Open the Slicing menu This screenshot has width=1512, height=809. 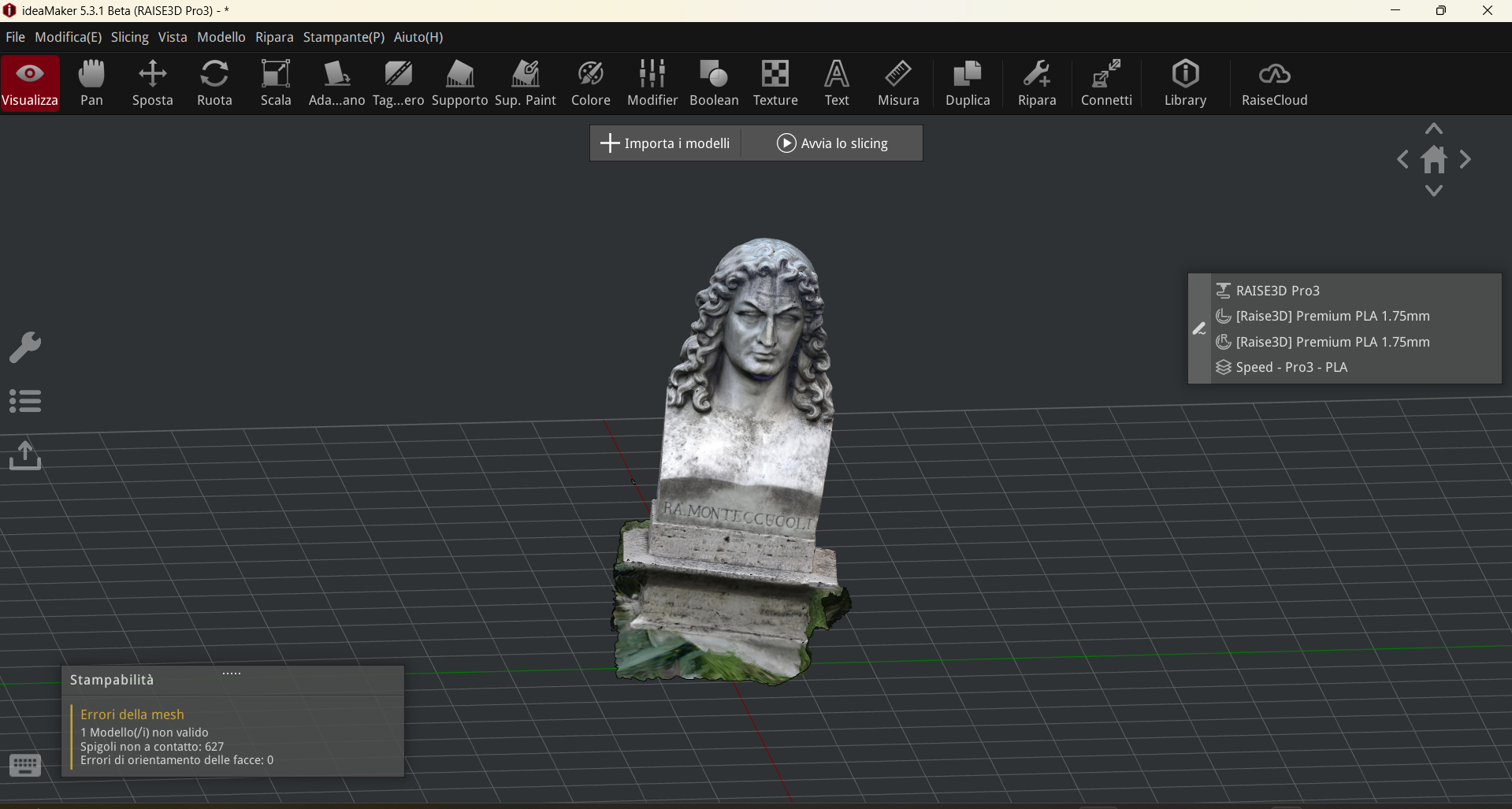[129, 37]
